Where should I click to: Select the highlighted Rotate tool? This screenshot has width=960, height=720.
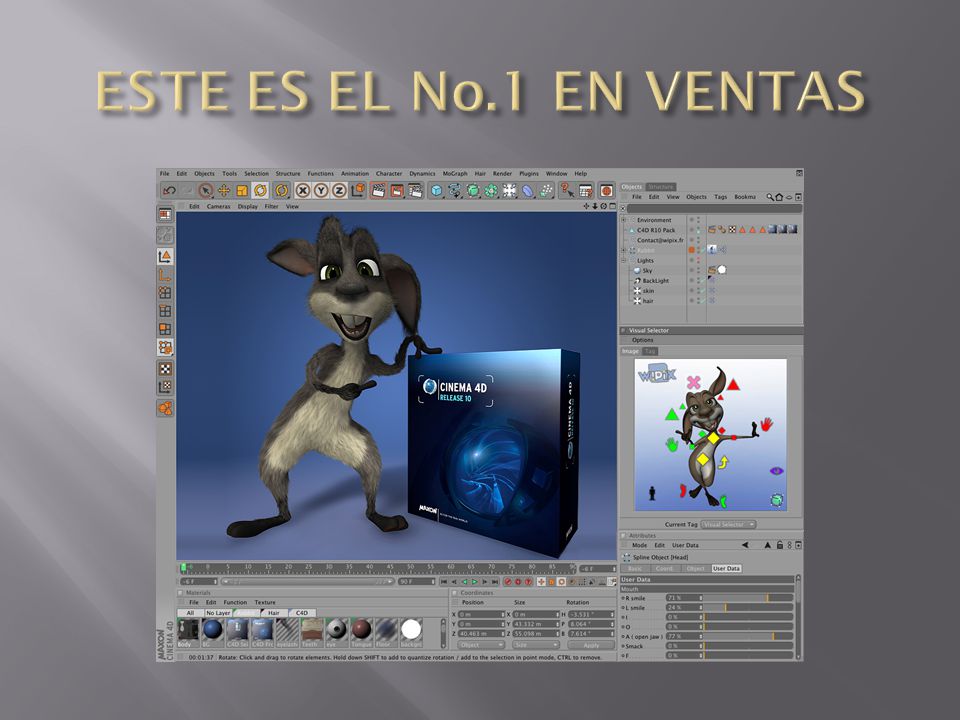pyautogui.click(x=260, y=190)
